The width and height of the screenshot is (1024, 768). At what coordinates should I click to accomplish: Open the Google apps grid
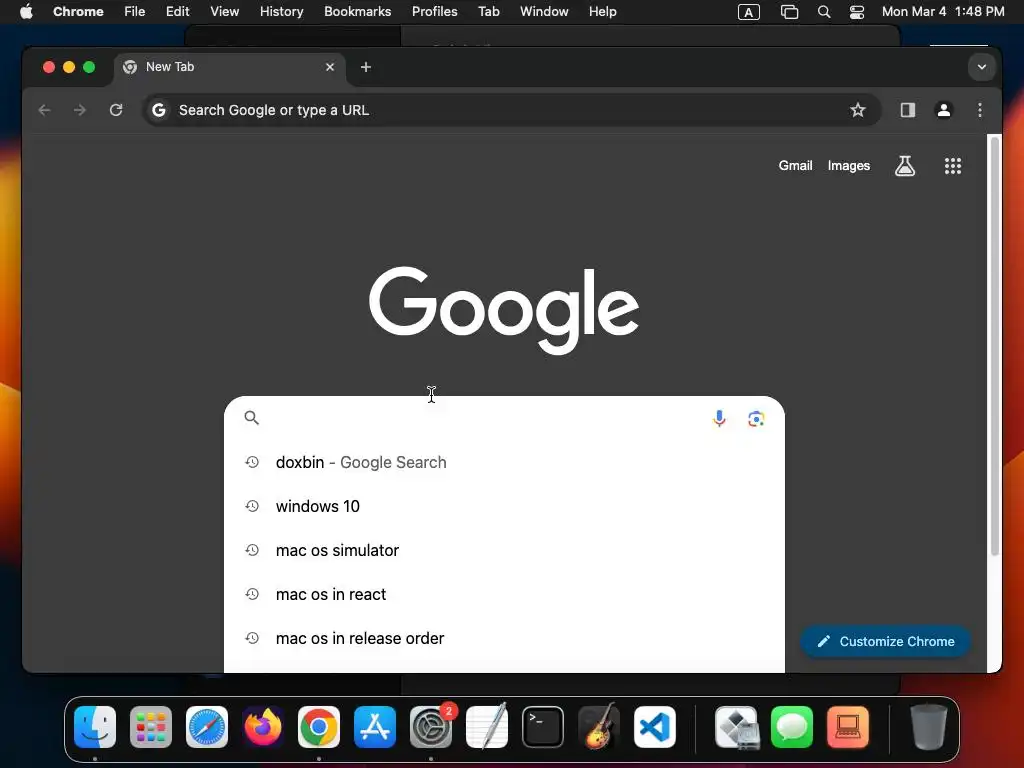[x=953, y=166]
